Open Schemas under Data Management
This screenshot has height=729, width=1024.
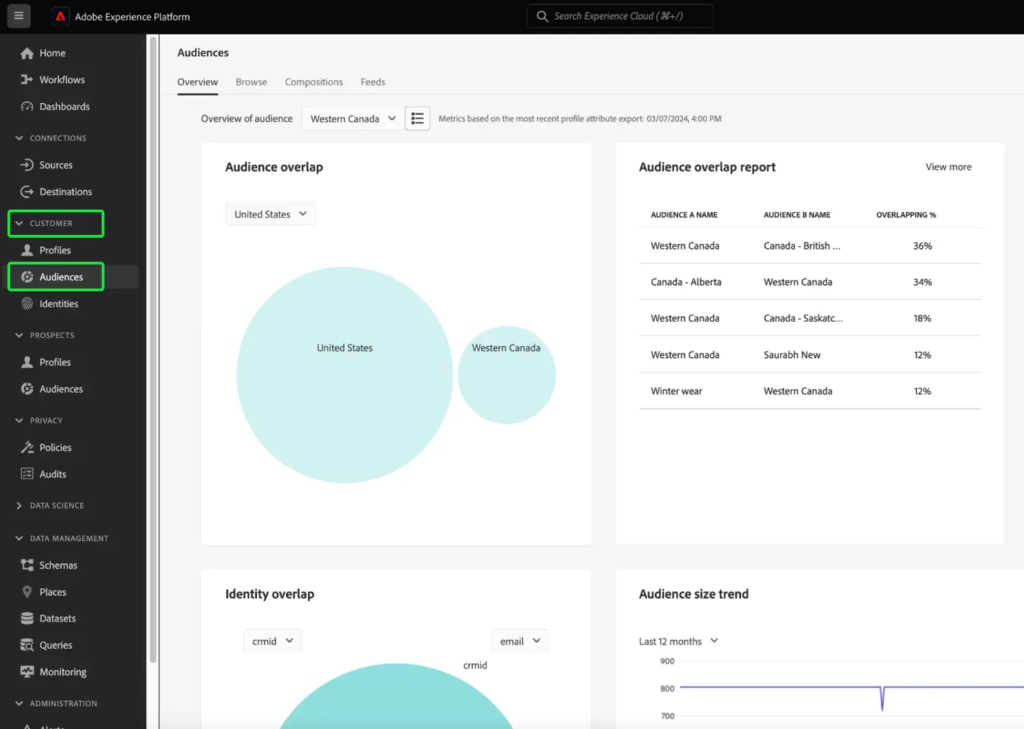point(58,566)
